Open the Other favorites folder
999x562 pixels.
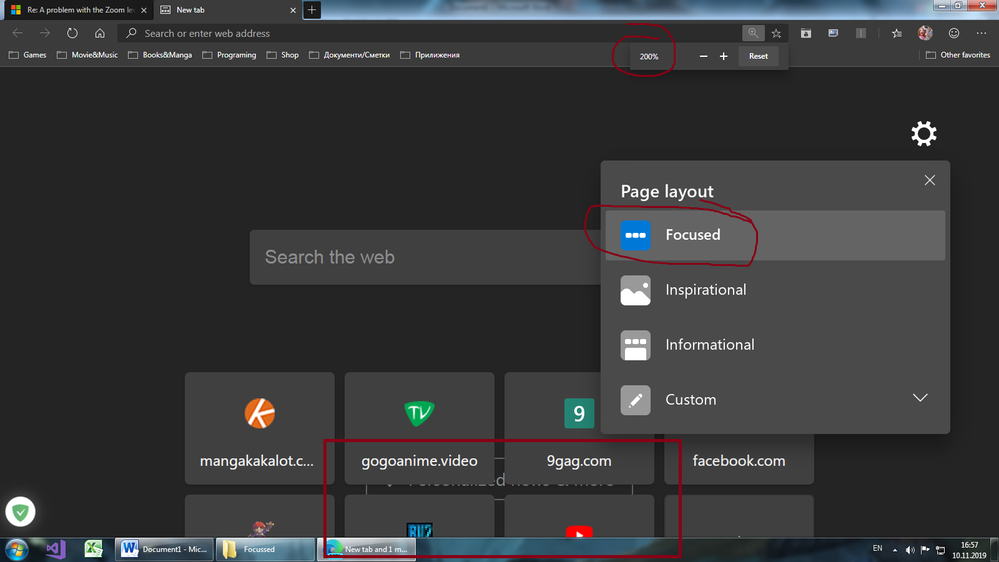coord(958,55)
